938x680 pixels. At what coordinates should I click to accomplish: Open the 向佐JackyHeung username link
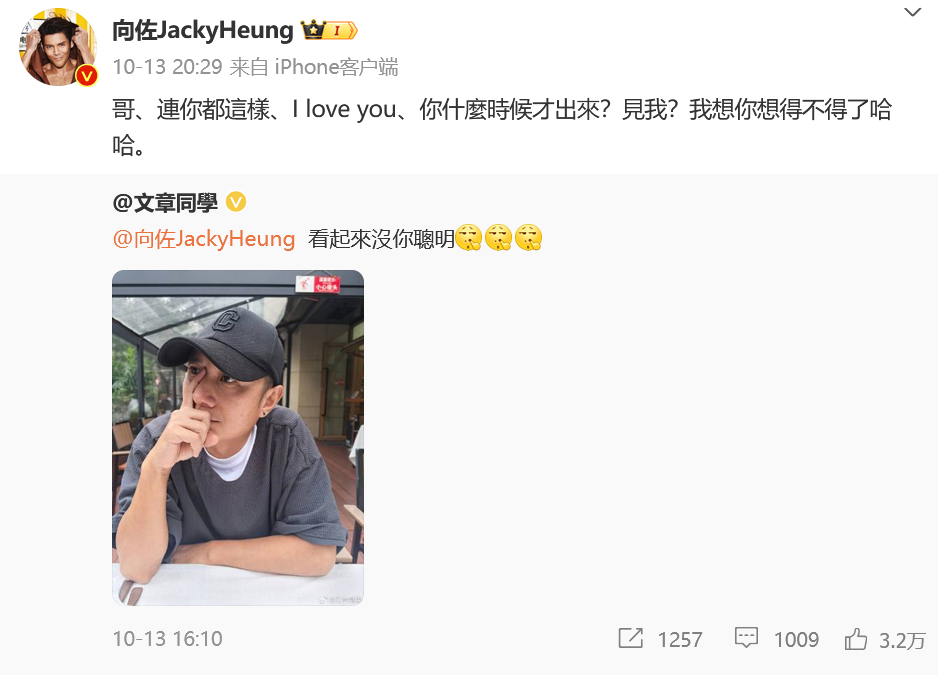coord(203,30)
